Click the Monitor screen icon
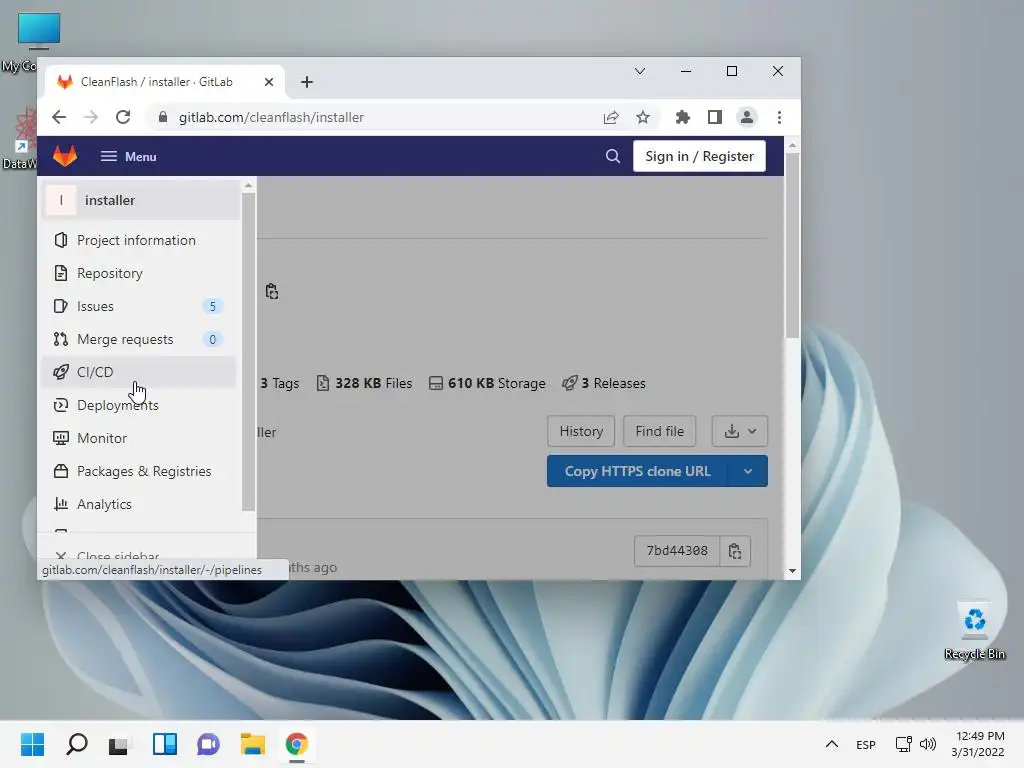The height and width of the screenshot is (768, 1024). (x=61, y=438)
